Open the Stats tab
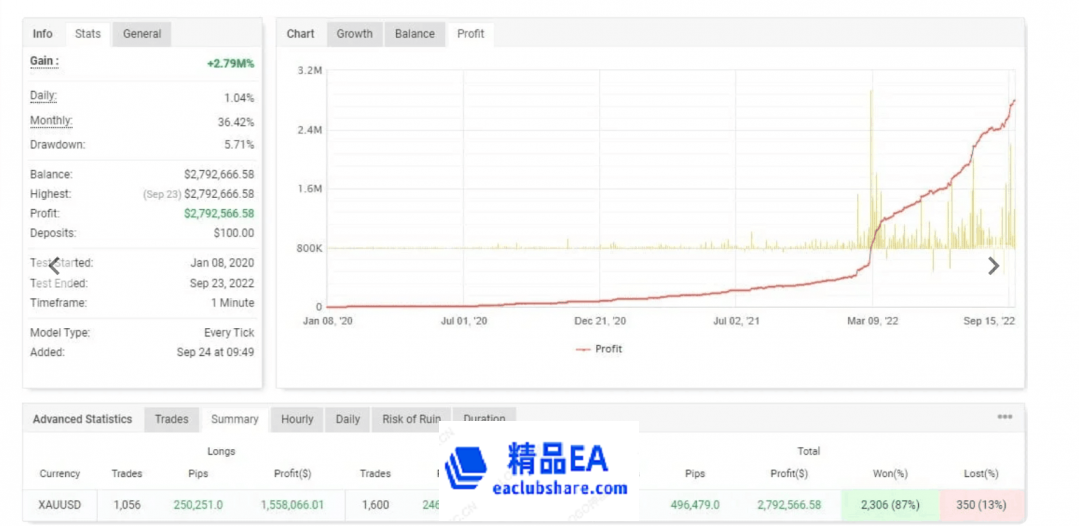This screenshot has height=526, width=1079. coord(88,34)
